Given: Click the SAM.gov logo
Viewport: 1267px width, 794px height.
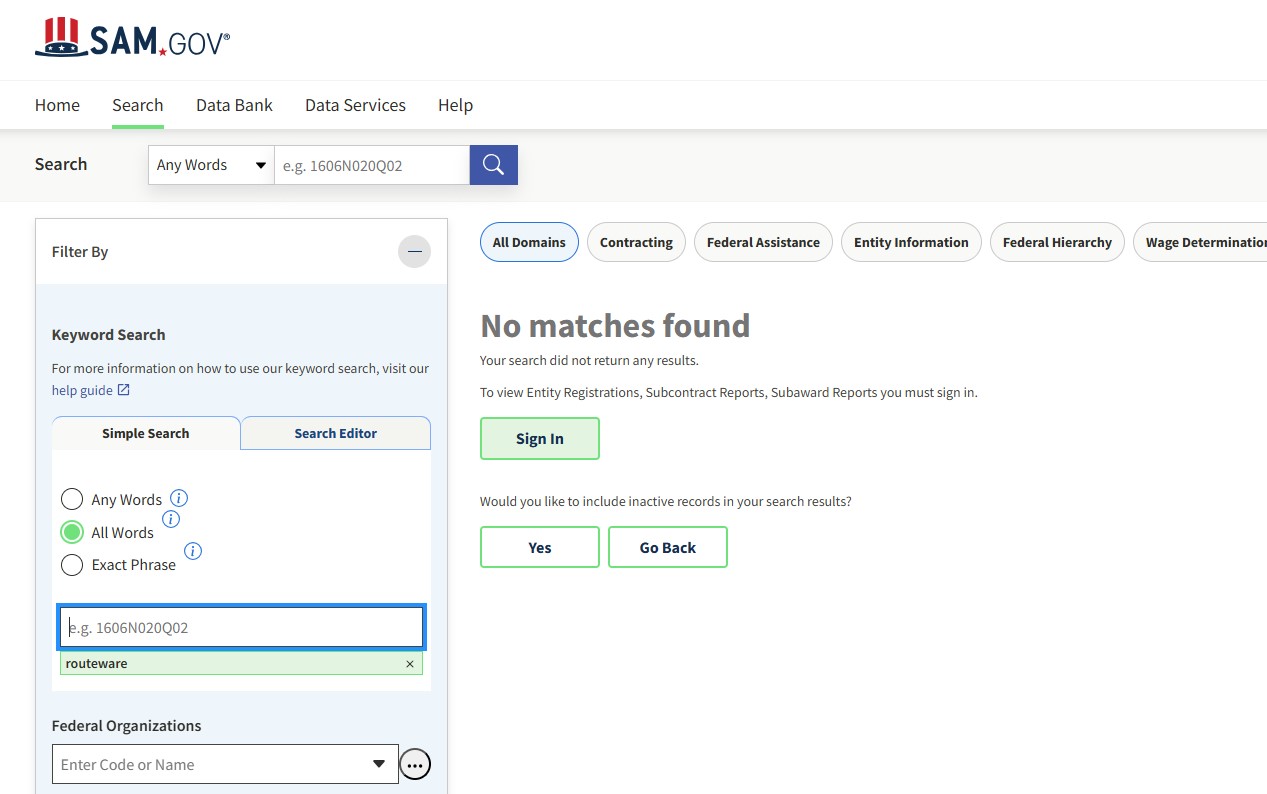Looking at the screenshot, I should coord(132,40).
